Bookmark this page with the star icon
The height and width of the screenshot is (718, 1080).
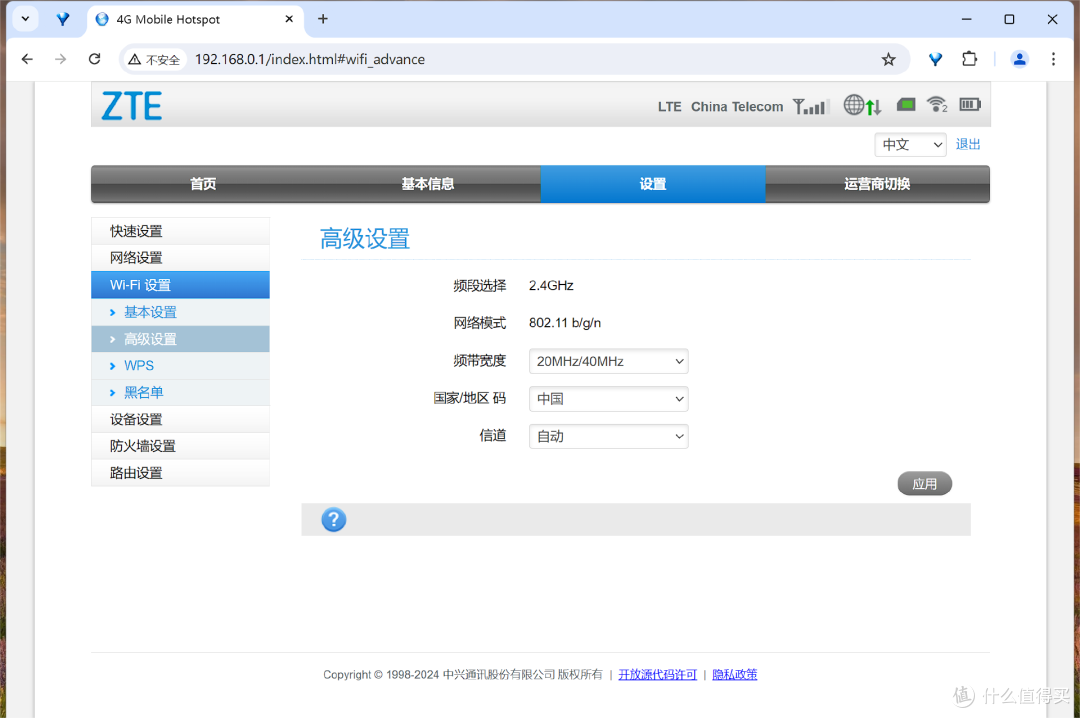(x=889, y=59)
